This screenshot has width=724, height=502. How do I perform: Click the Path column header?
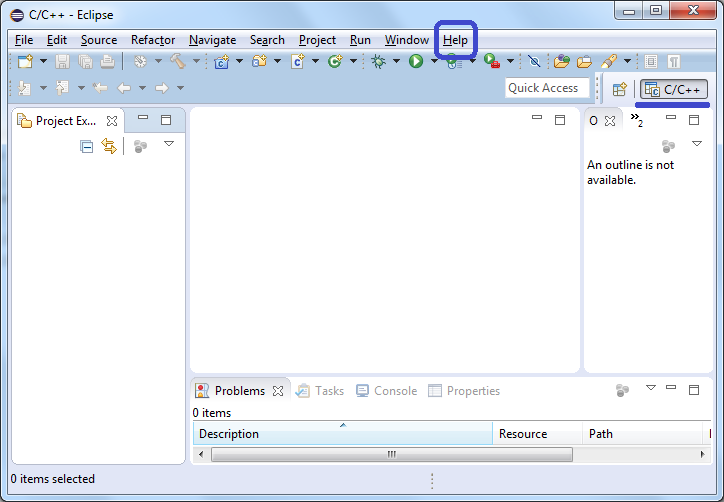click(x=644, y=434)
